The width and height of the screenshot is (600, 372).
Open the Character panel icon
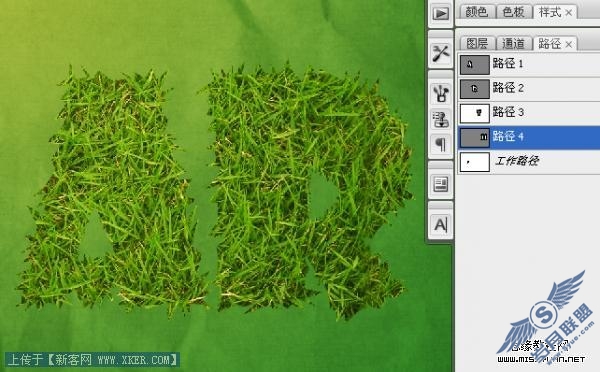click(440, 225)
